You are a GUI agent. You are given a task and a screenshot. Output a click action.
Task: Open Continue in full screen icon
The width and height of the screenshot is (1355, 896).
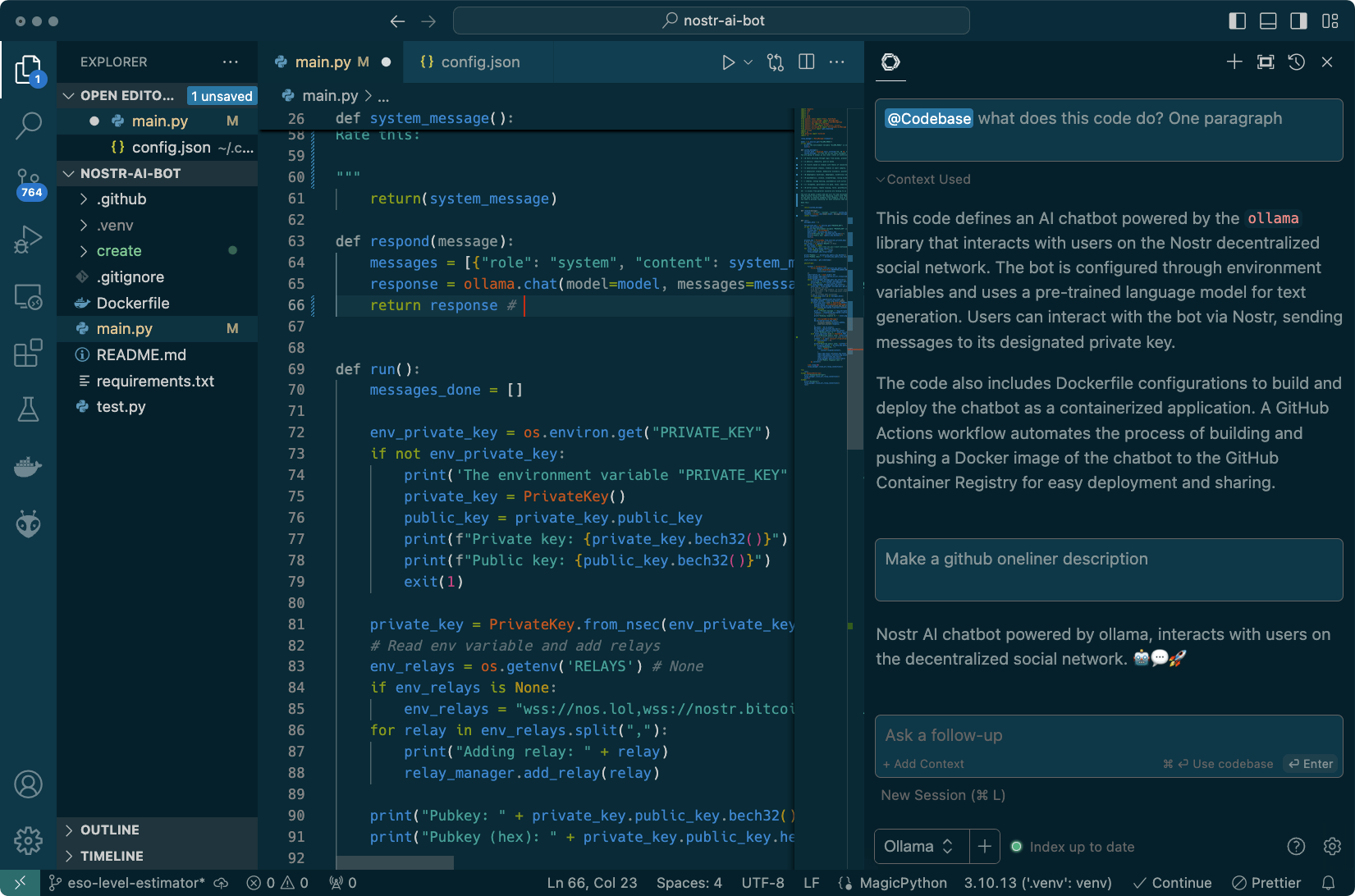1266,62
